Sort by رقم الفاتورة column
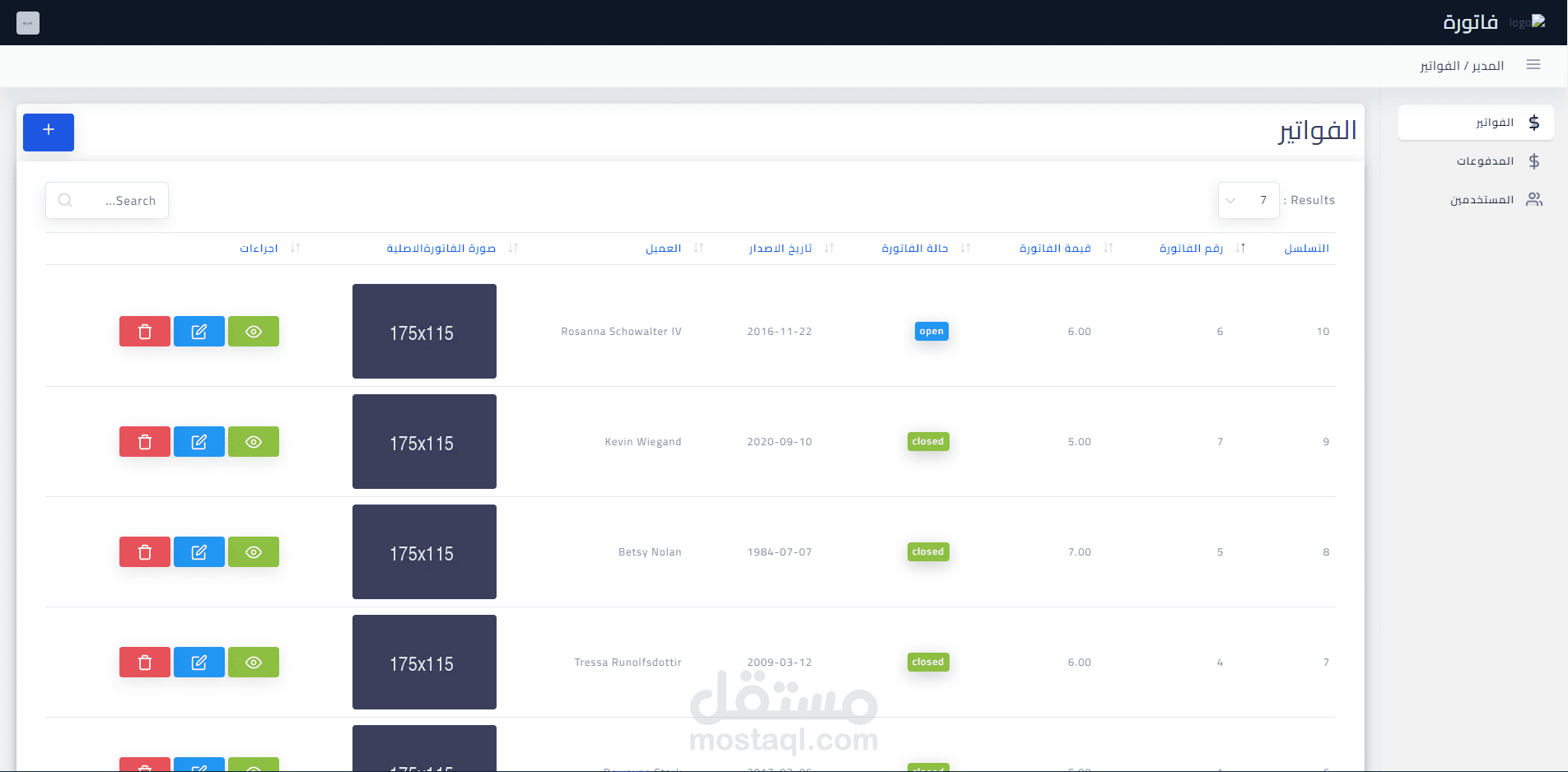 1191,248
